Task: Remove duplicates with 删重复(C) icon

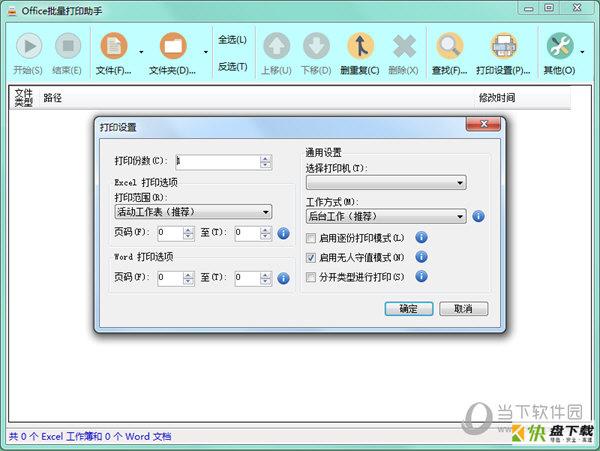Action: [x=360, y=46]
